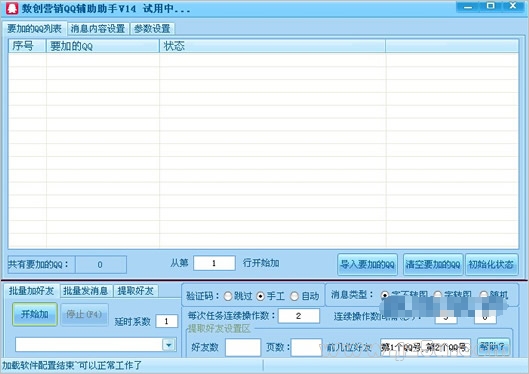529x374 pixels.
Task: Open the 提取好友 tab
Action: [136, 291]
